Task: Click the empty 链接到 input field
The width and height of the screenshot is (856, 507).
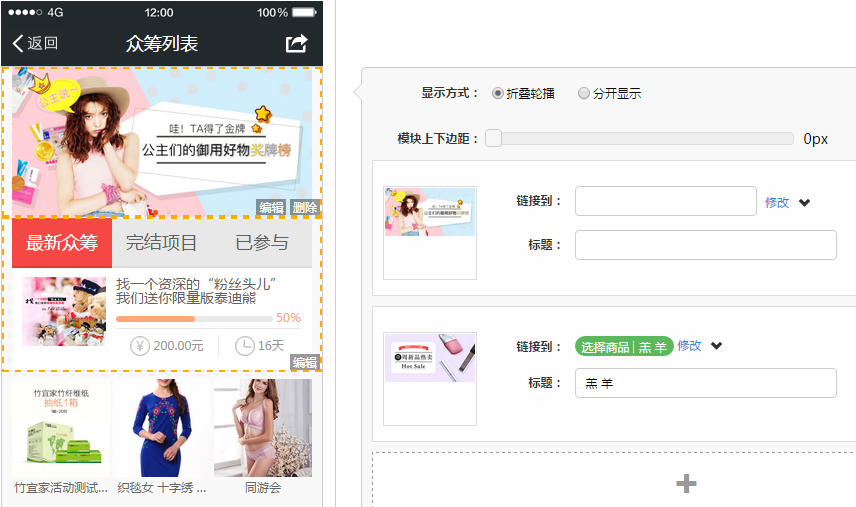Action: (x=665, y=201)
